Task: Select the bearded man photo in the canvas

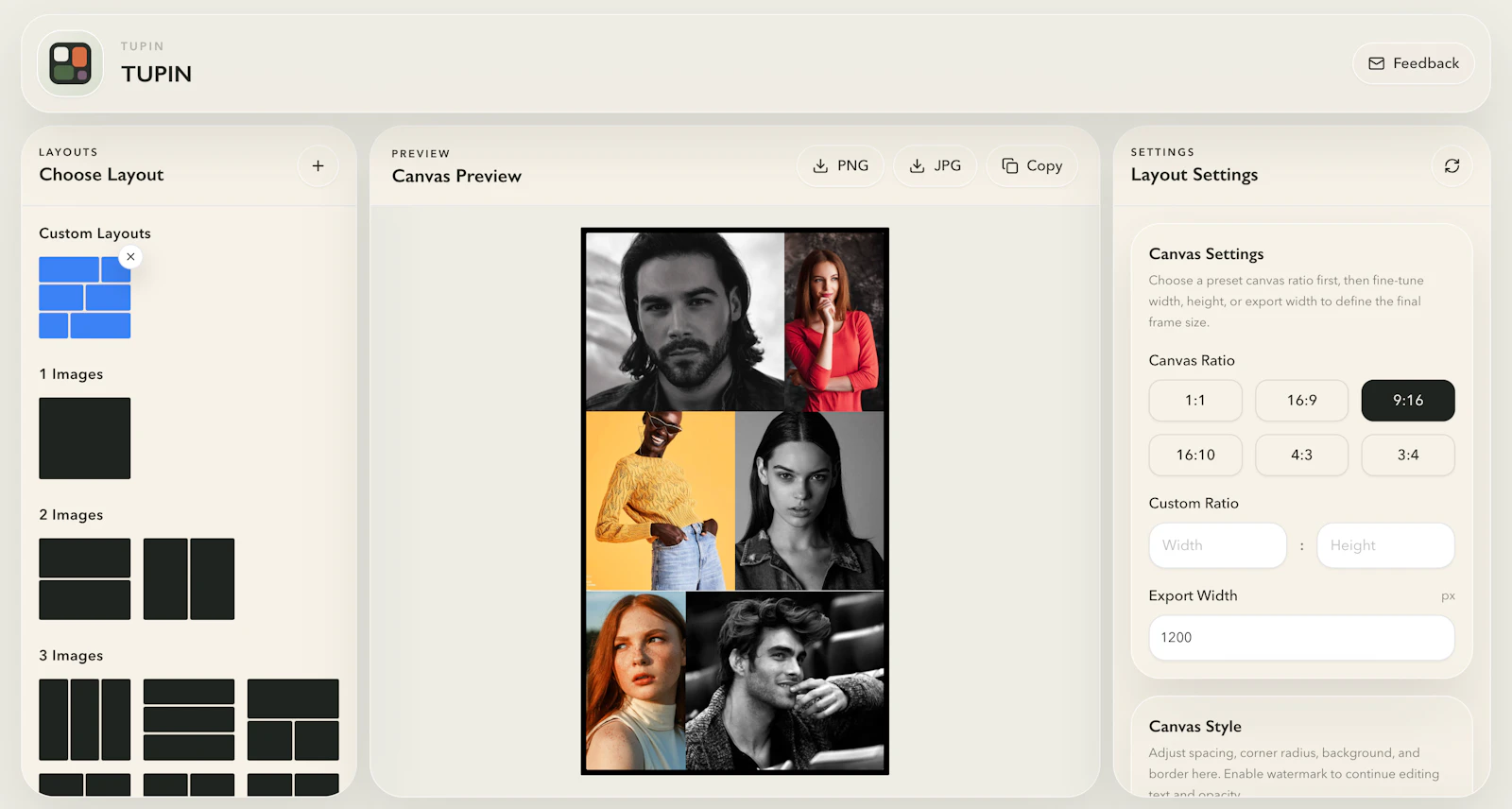Action: 685,321
